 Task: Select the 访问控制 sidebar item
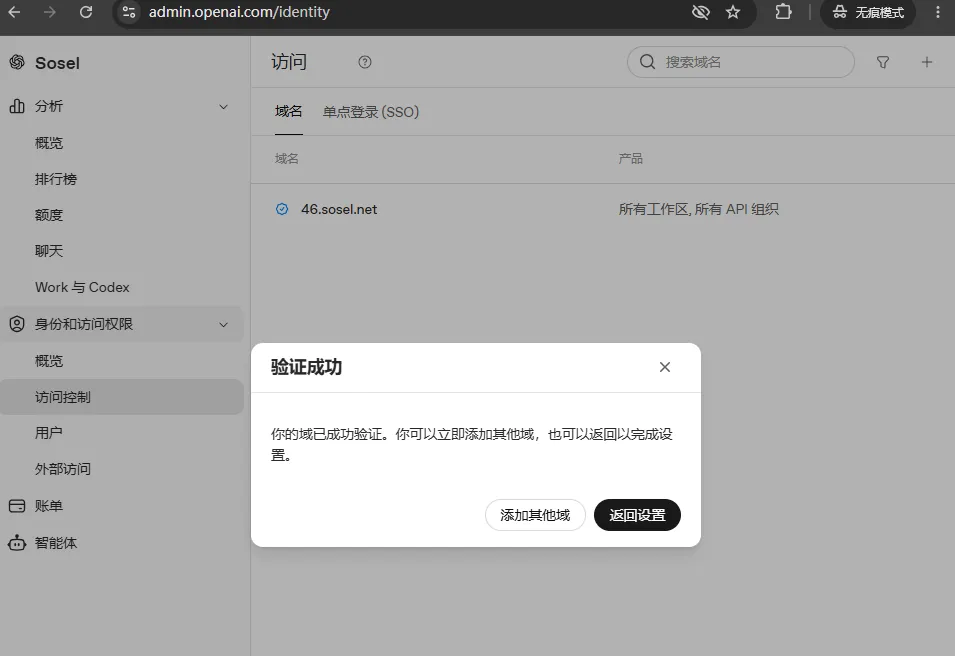click(x=122, y=397)
